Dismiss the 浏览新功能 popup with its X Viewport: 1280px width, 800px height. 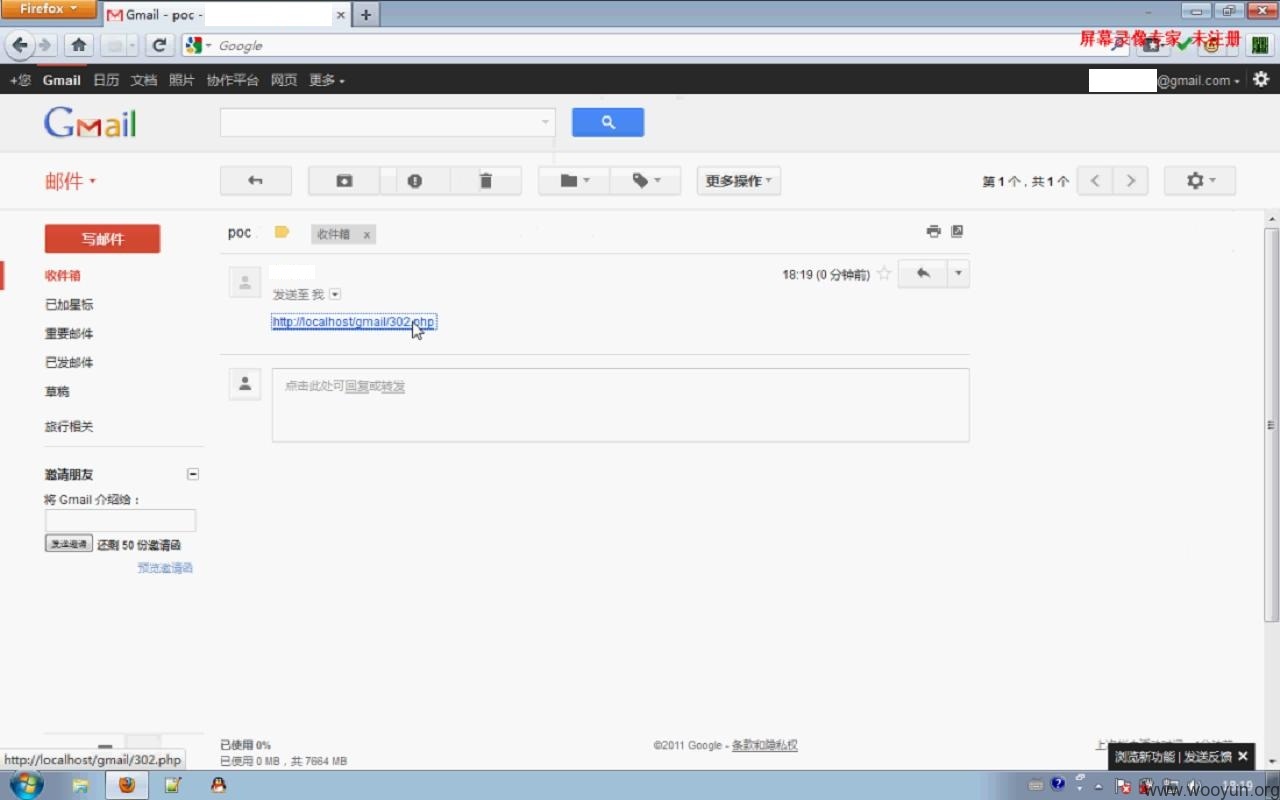coord(1243,756)
